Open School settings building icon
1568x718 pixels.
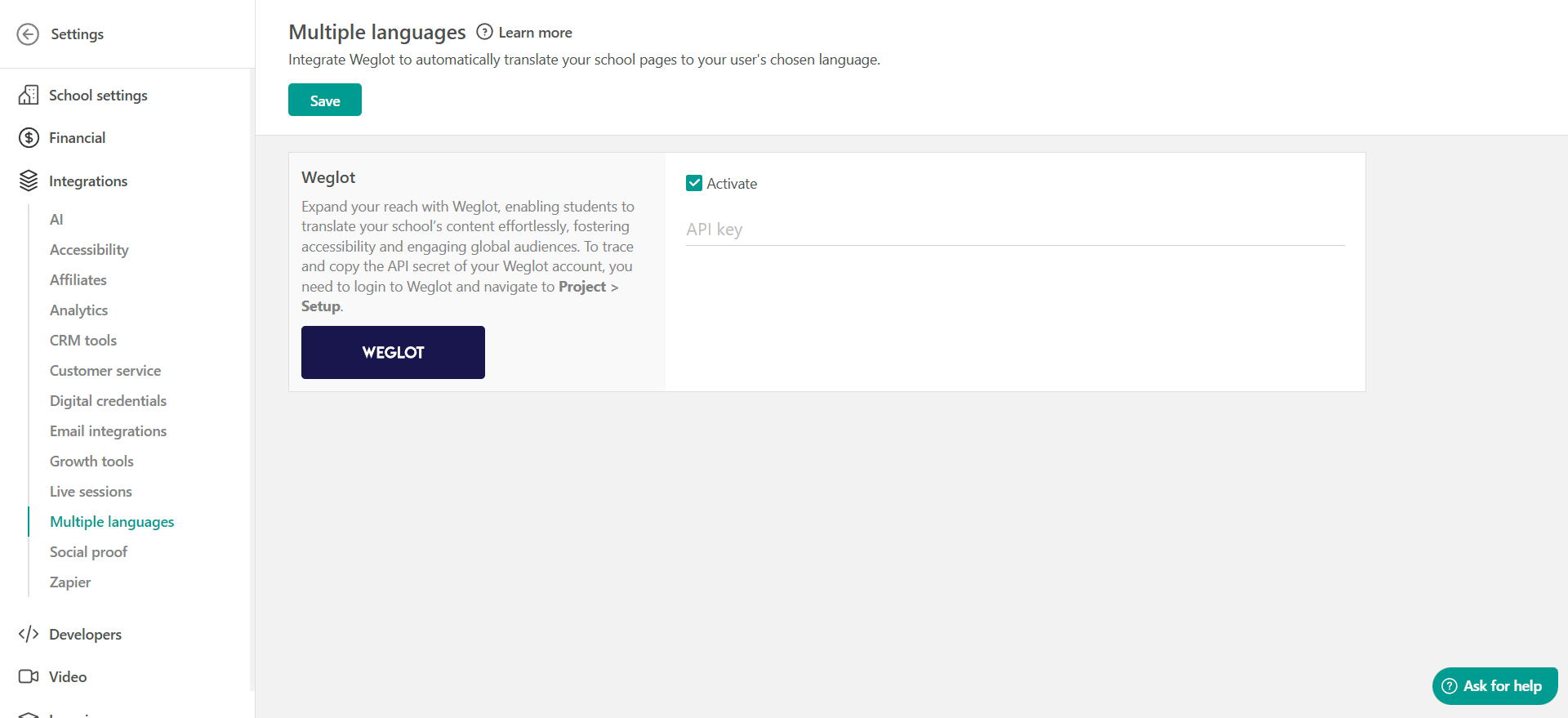[x=29, y=96]
